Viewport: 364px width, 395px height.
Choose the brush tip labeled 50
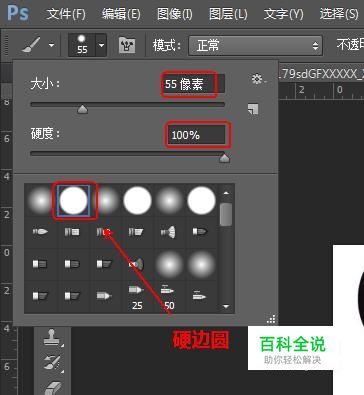point(168,297)
